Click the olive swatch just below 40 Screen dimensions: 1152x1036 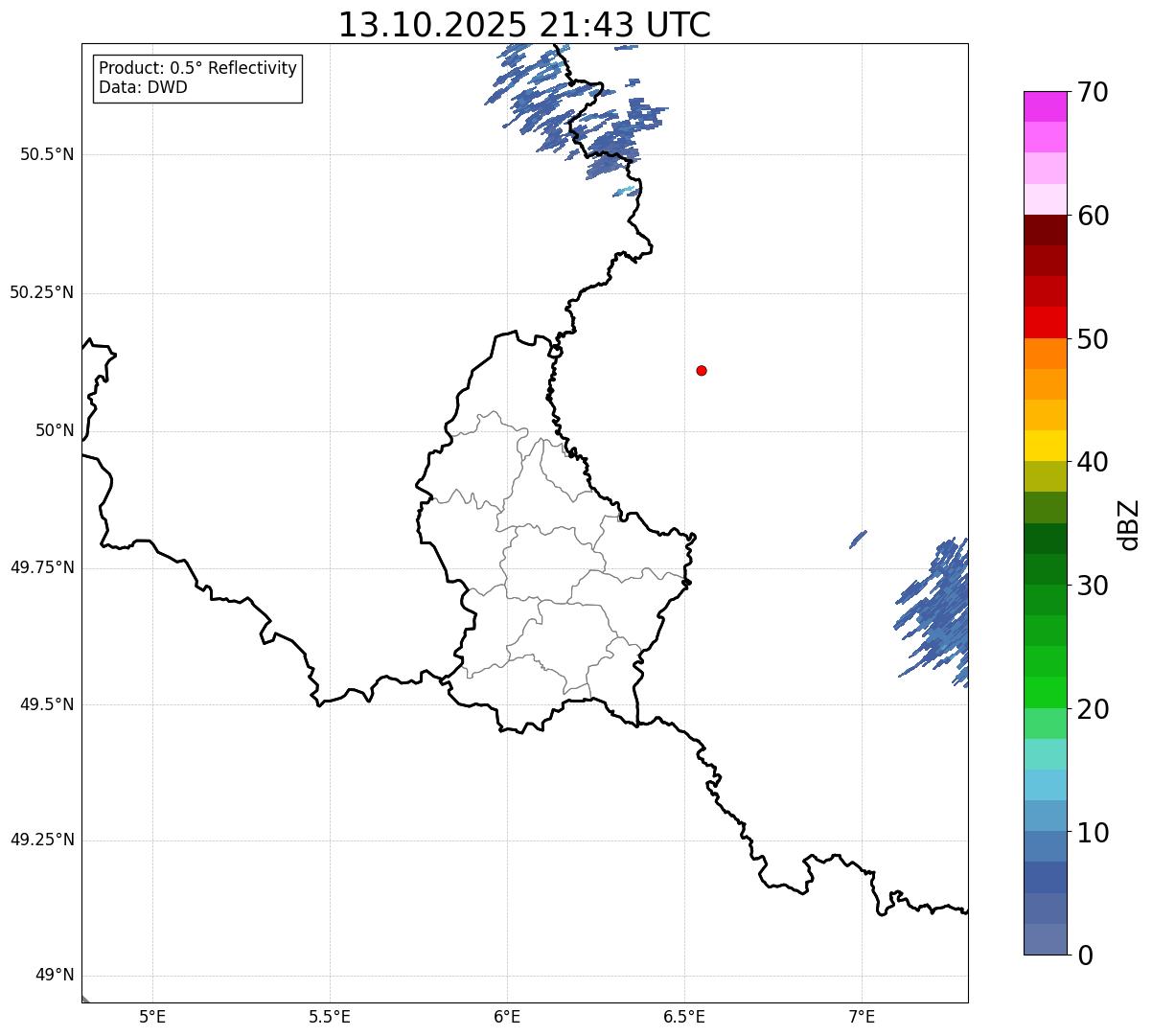click(1046, 476)
